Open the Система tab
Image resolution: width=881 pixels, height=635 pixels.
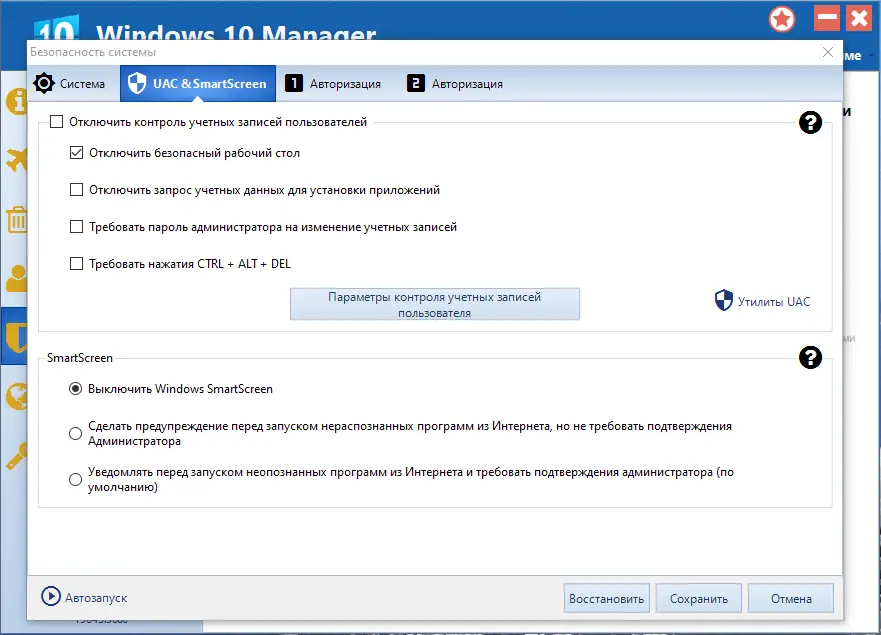tap(69, 84)
